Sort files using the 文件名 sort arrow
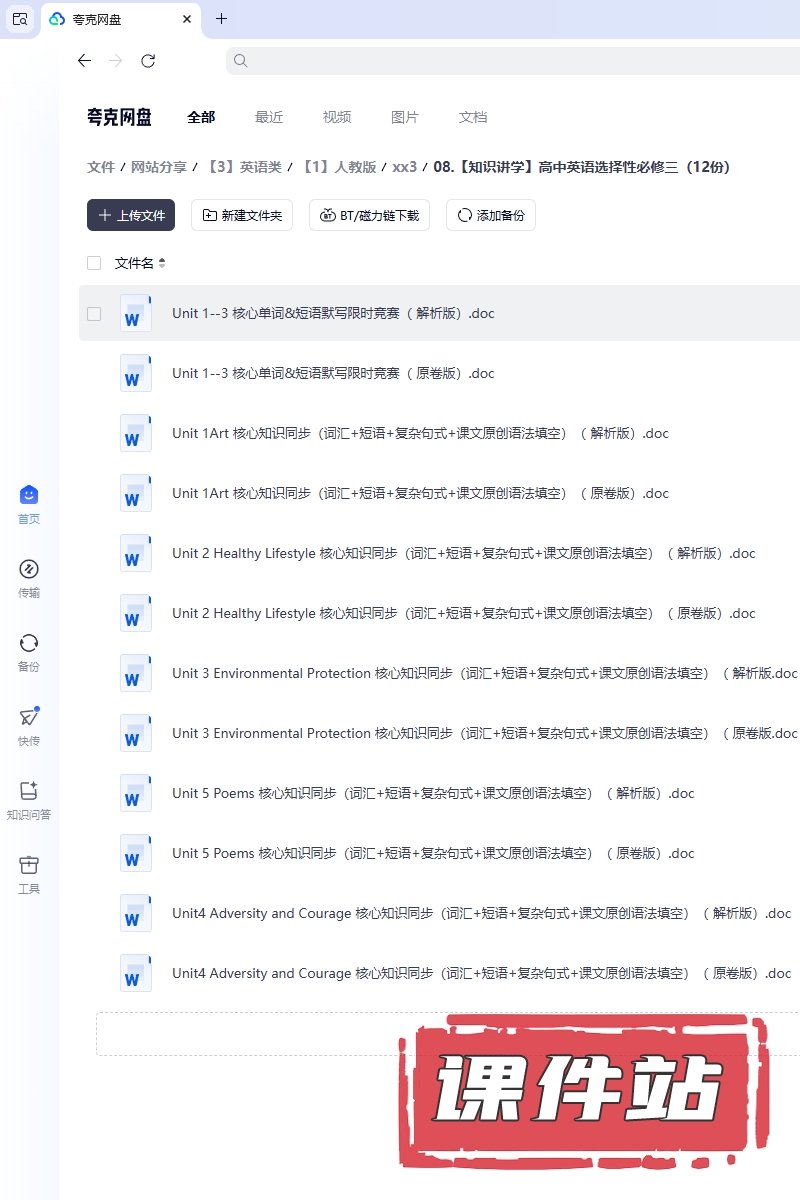The image size is (800, 1200). click(162, 263)
